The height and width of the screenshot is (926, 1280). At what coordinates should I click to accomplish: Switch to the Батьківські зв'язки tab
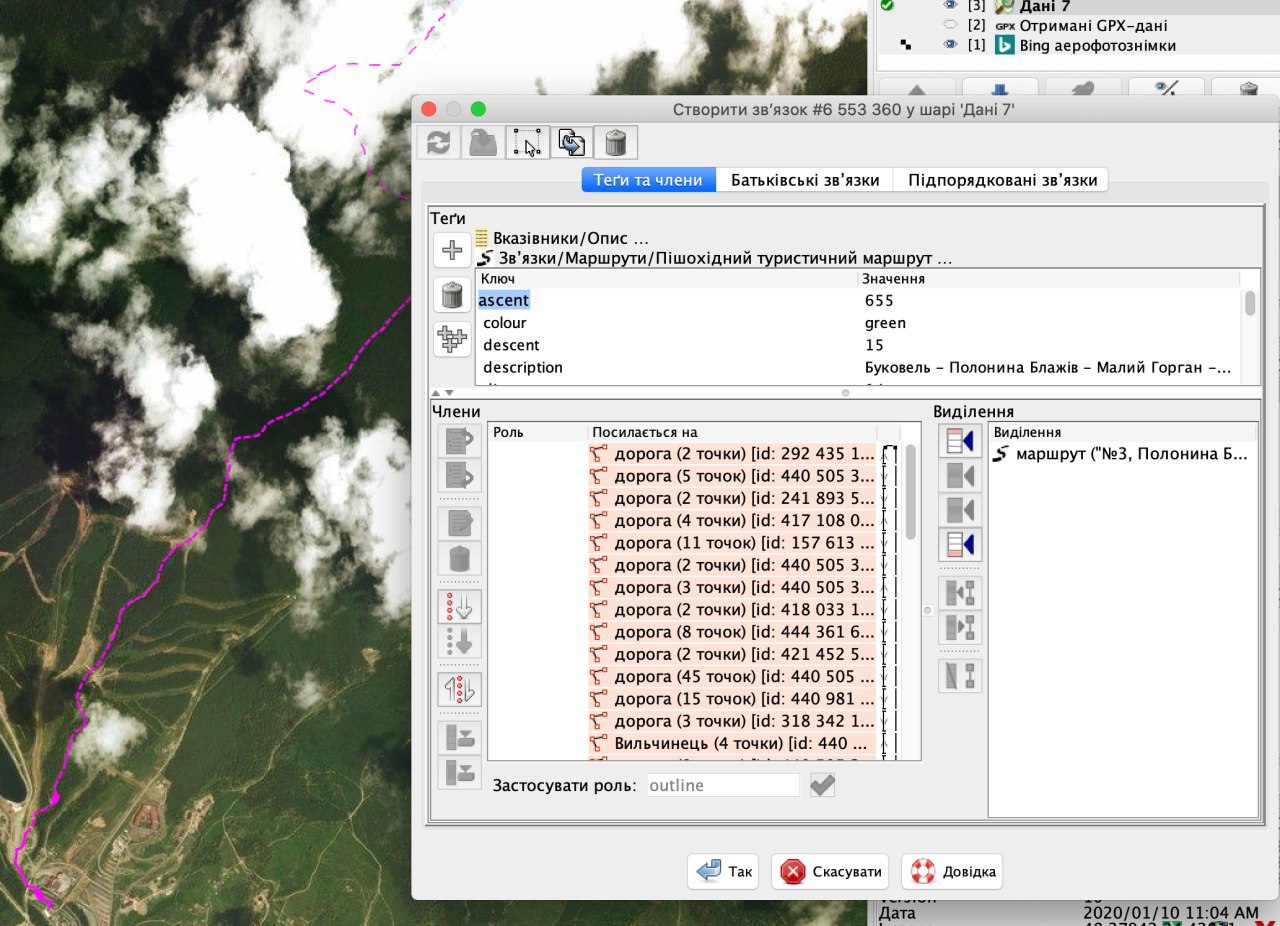(x=805, y=180)
